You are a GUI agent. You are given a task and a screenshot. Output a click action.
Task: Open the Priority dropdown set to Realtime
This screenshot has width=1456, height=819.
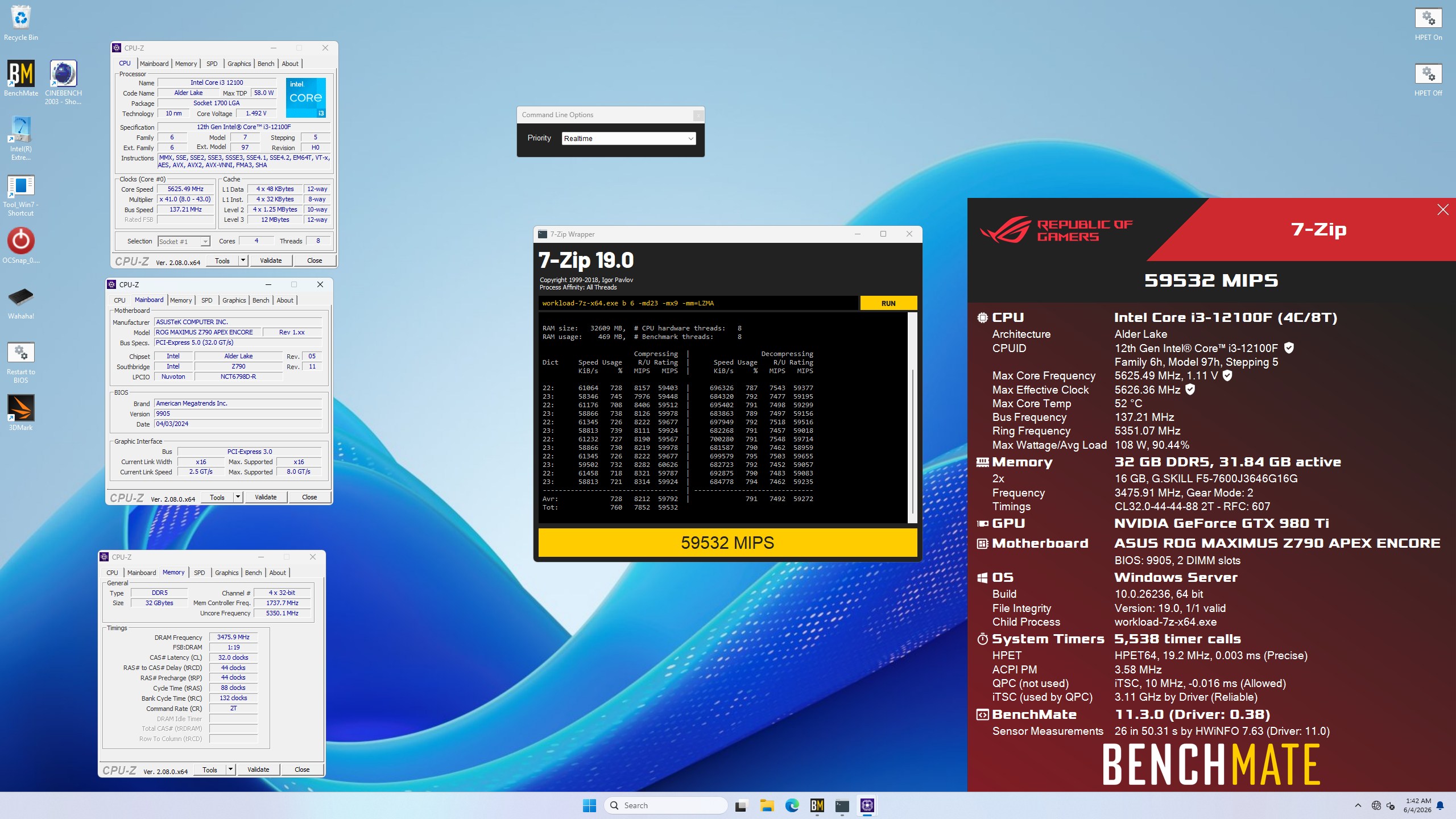628,138
